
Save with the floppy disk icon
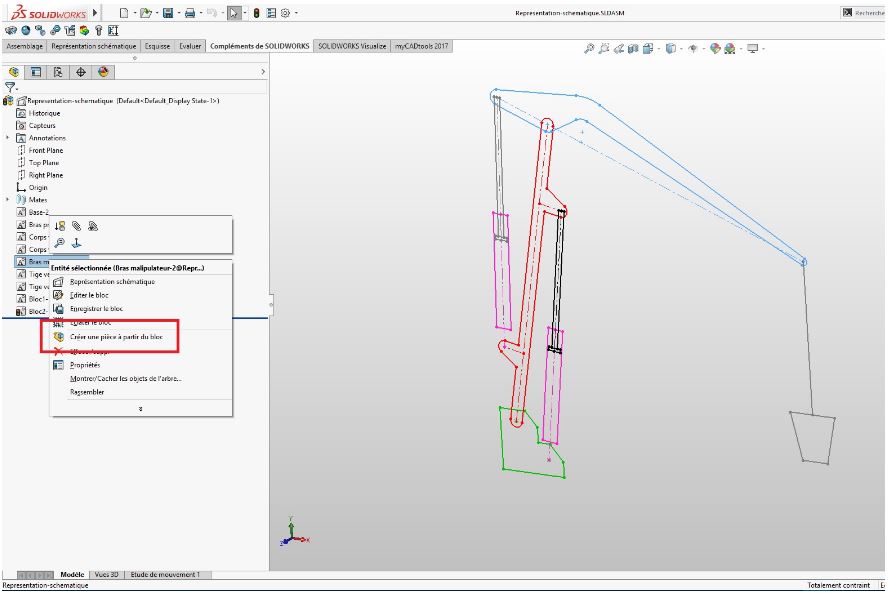click(x=168, y=12)
